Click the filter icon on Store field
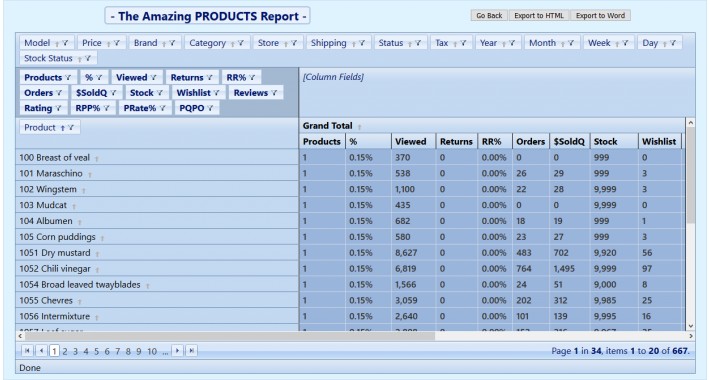Viewport: 710px width, 380px height. [x=294, y=43]
